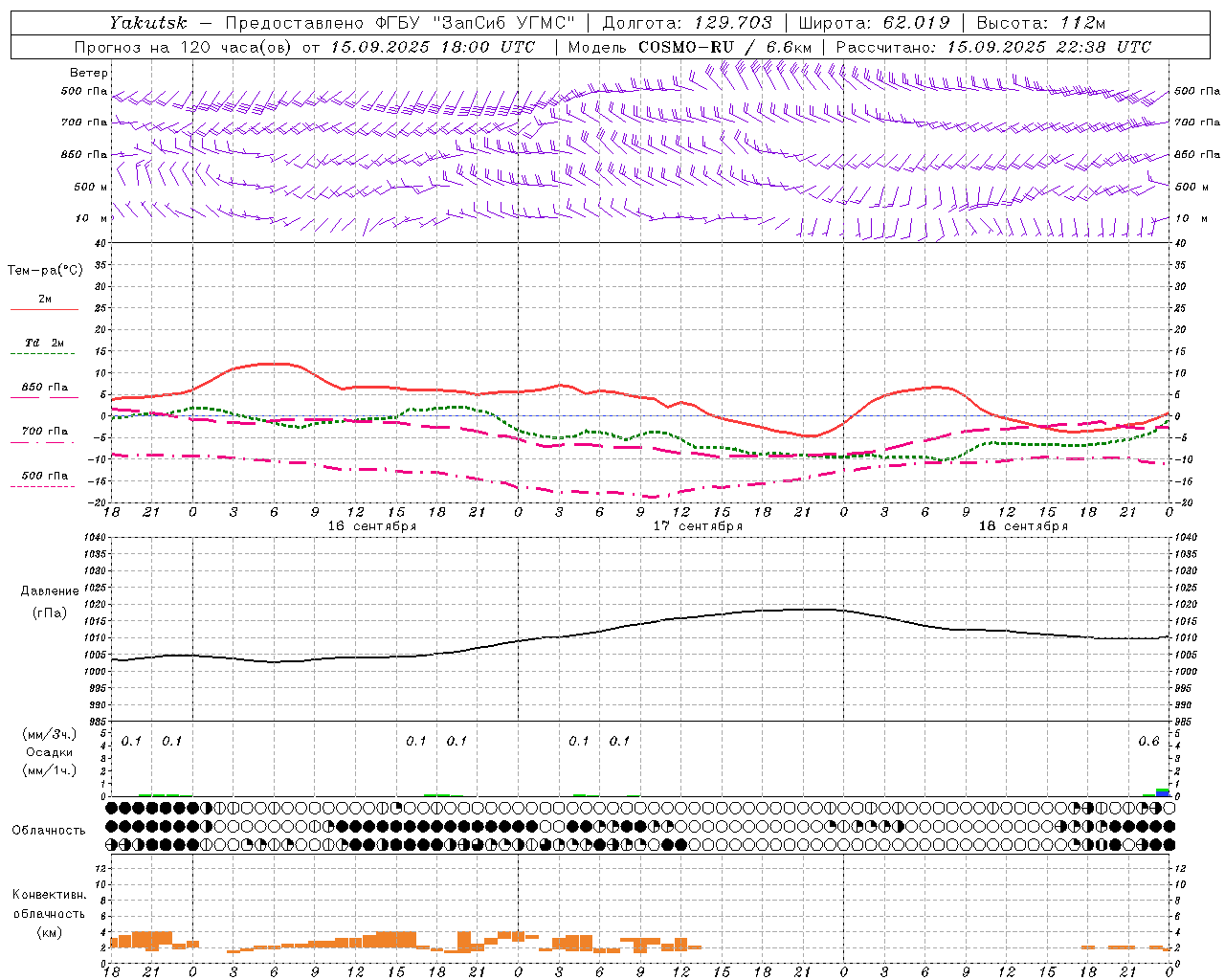The height and width of the screenshot is (980, 1225).
Task: Click the (мм/1ч.) precipitation unit label
Action: (50, 769)
